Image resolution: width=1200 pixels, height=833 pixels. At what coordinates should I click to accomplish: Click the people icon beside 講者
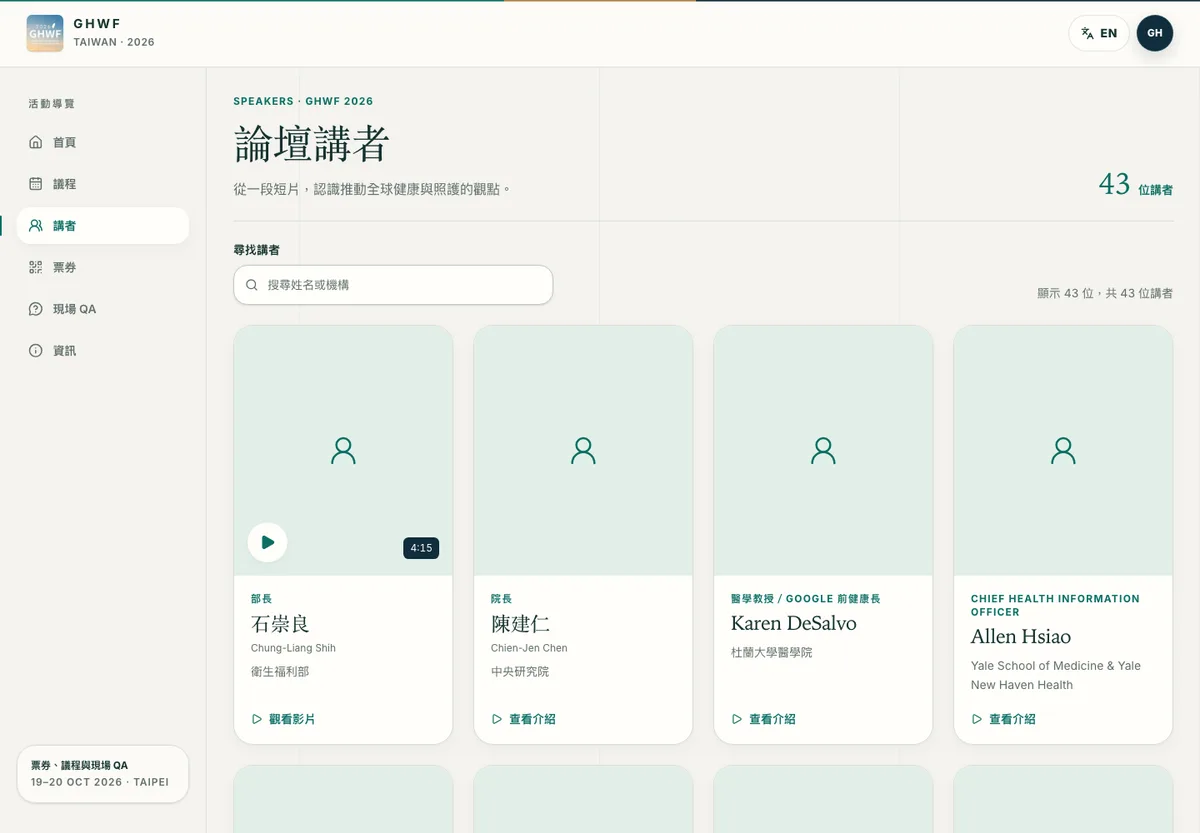(x=36, y=226)
